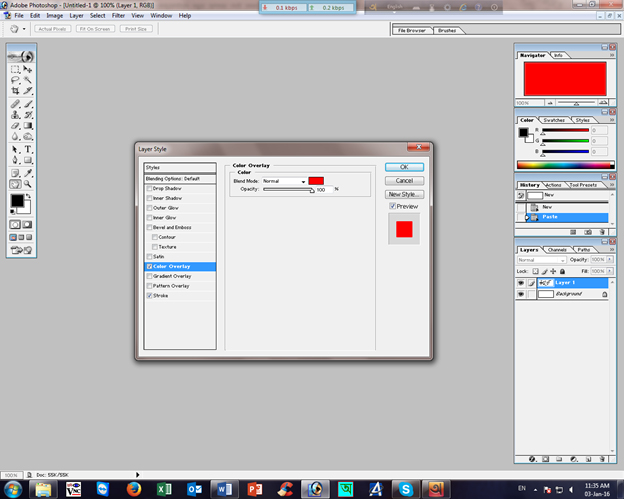
Task: Enable the Bevel and Emboss checkbox
Action: point(150,227)
